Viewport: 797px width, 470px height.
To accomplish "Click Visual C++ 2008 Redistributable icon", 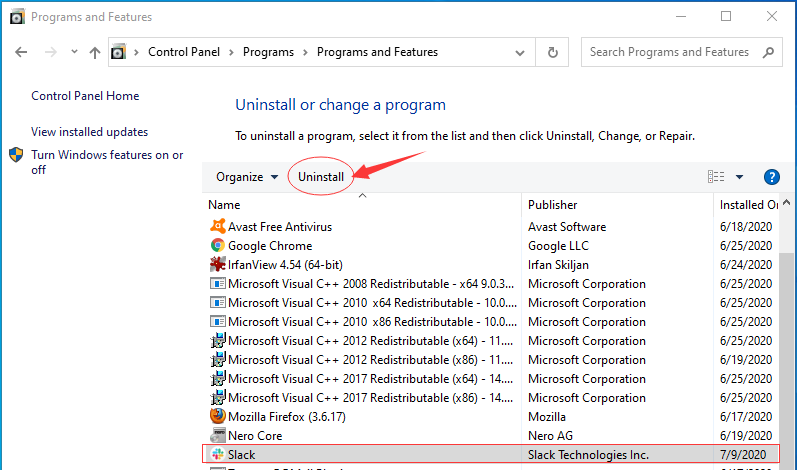I will tap(218, 284).
